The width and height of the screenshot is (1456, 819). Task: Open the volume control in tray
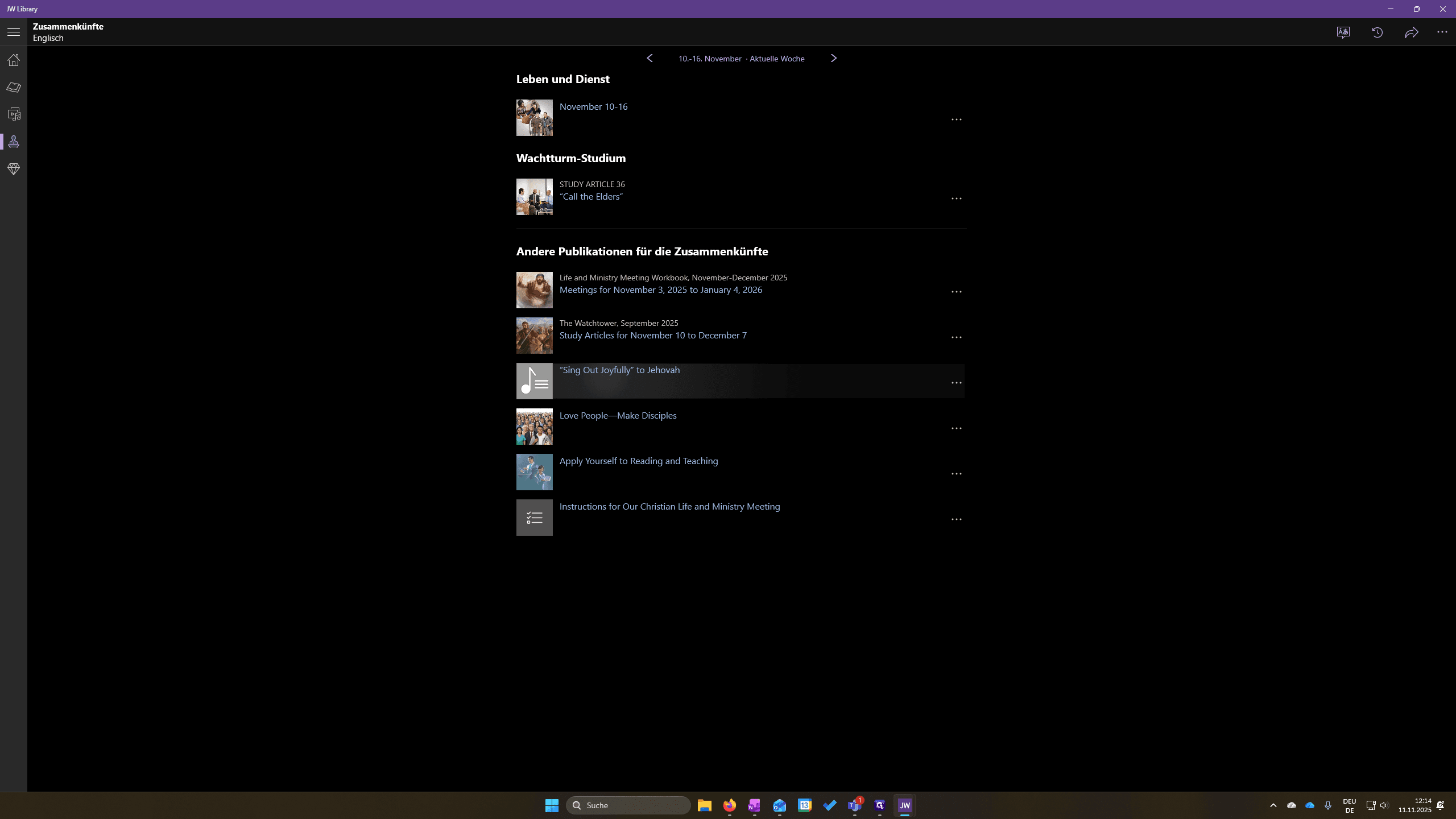point(1384,805)
